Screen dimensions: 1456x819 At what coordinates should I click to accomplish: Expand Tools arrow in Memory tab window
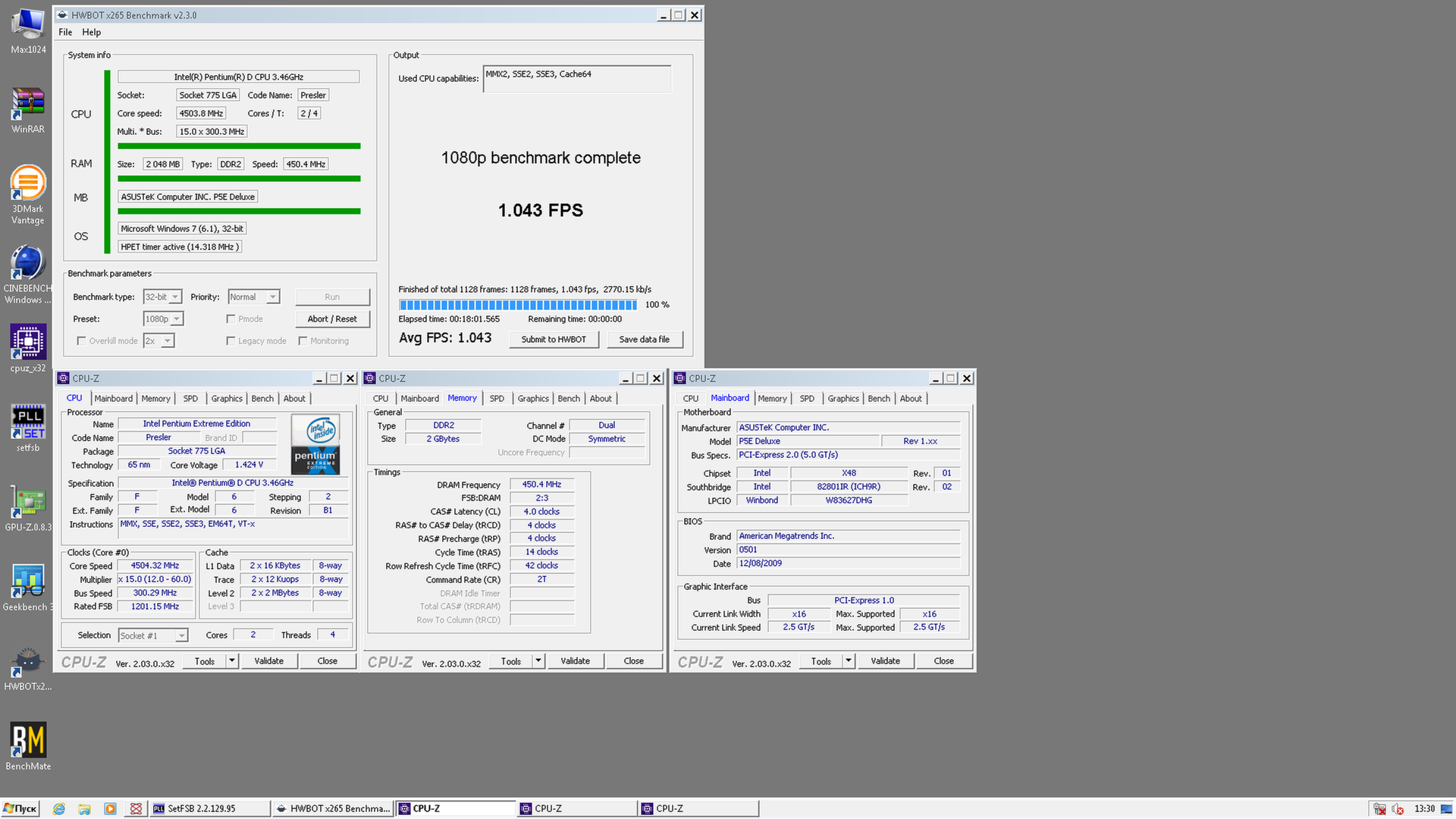(x=538, y=661)
